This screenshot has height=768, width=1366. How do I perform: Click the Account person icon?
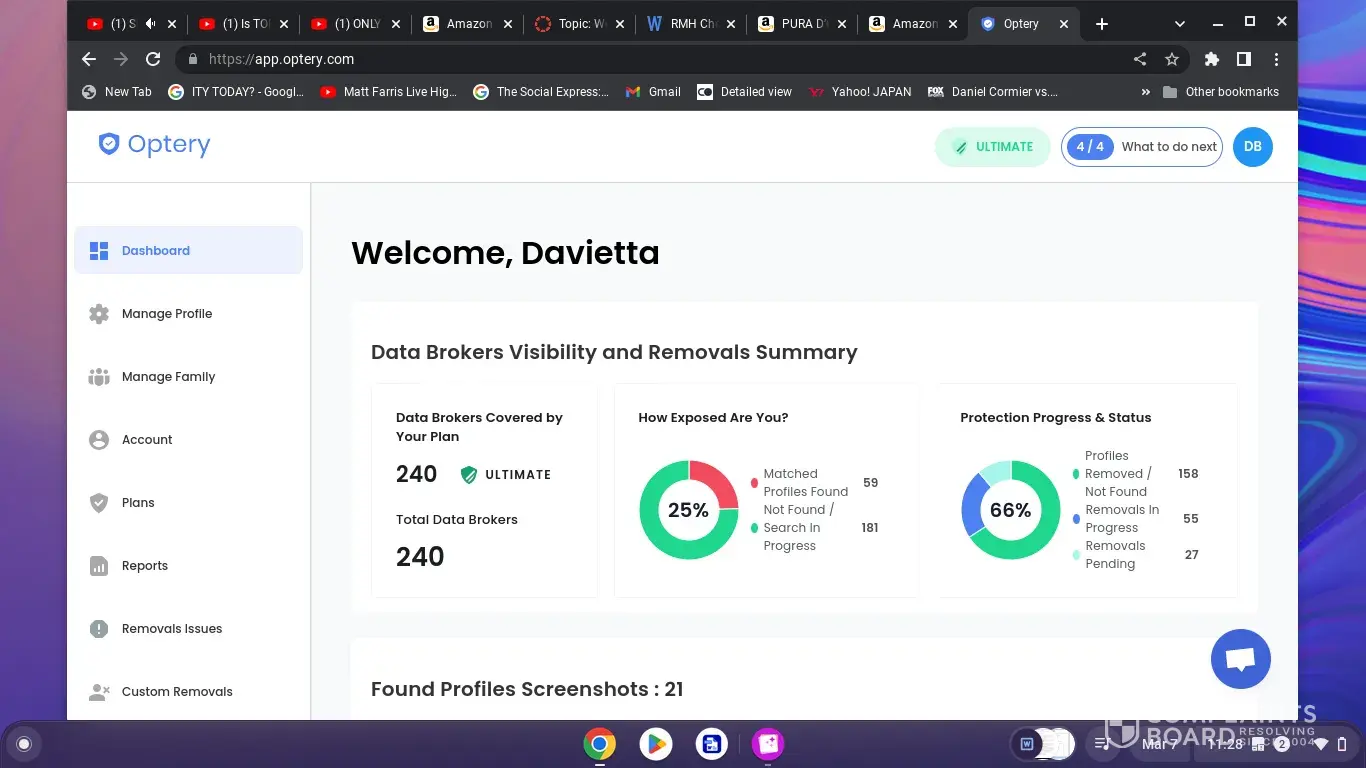click(99, 440)
